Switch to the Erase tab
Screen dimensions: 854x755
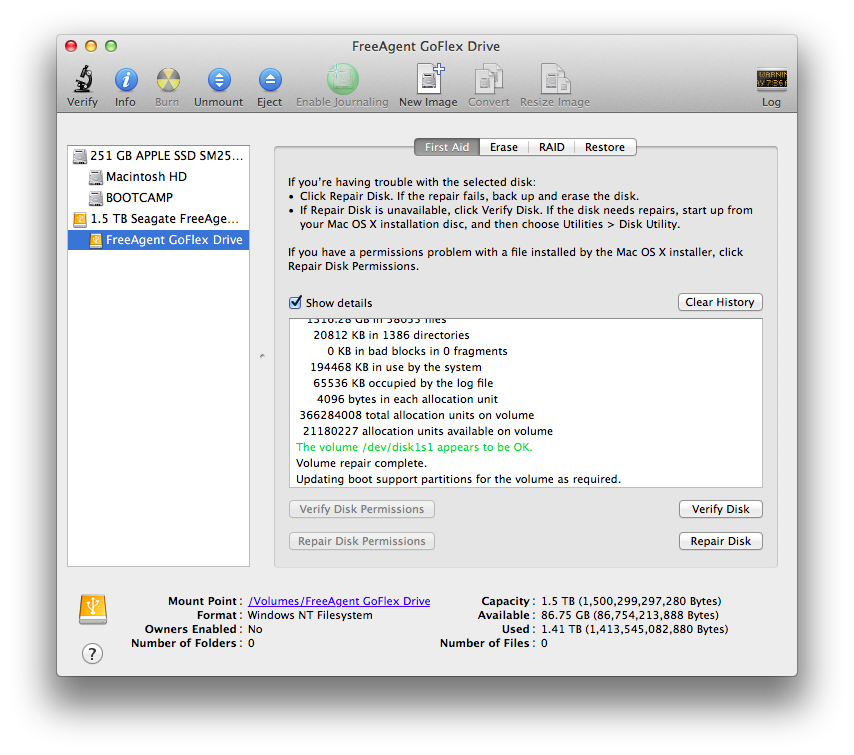[504, 147]
